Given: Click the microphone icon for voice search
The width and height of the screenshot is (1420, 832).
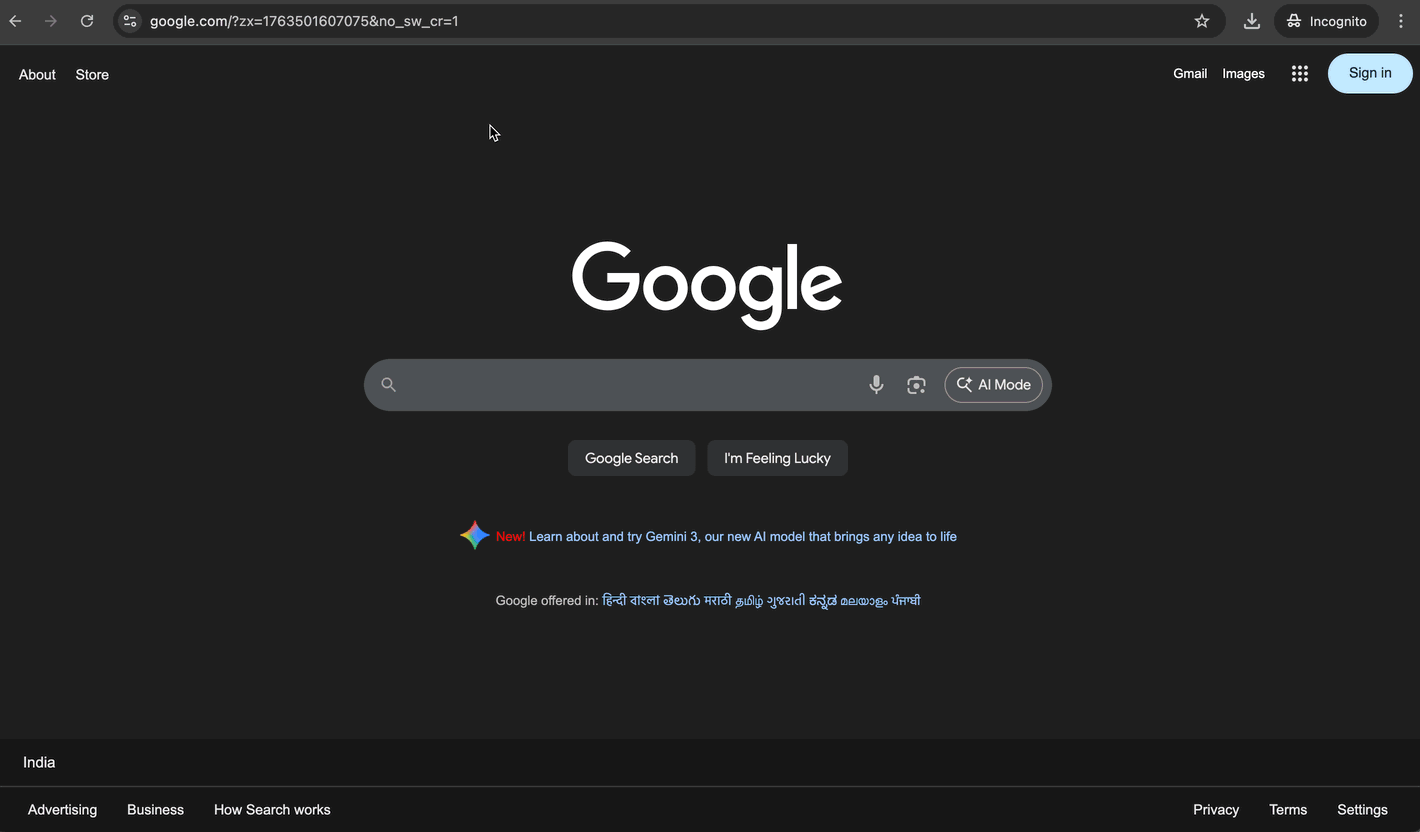Looking at the screenshot, I should click(876, 384).
